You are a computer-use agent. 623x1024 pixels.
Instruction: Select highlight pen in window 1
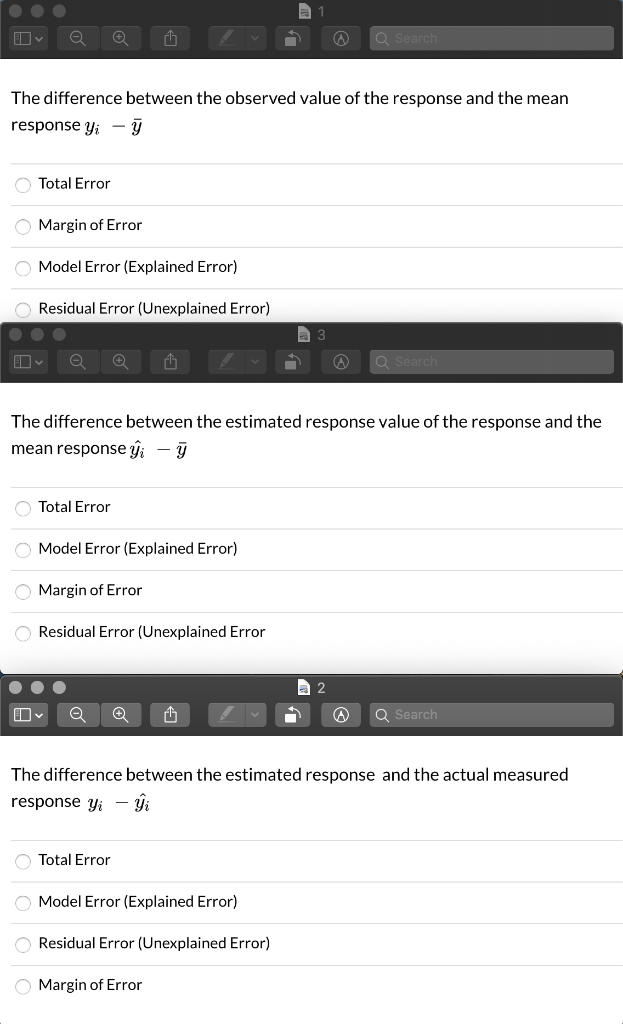226,39
